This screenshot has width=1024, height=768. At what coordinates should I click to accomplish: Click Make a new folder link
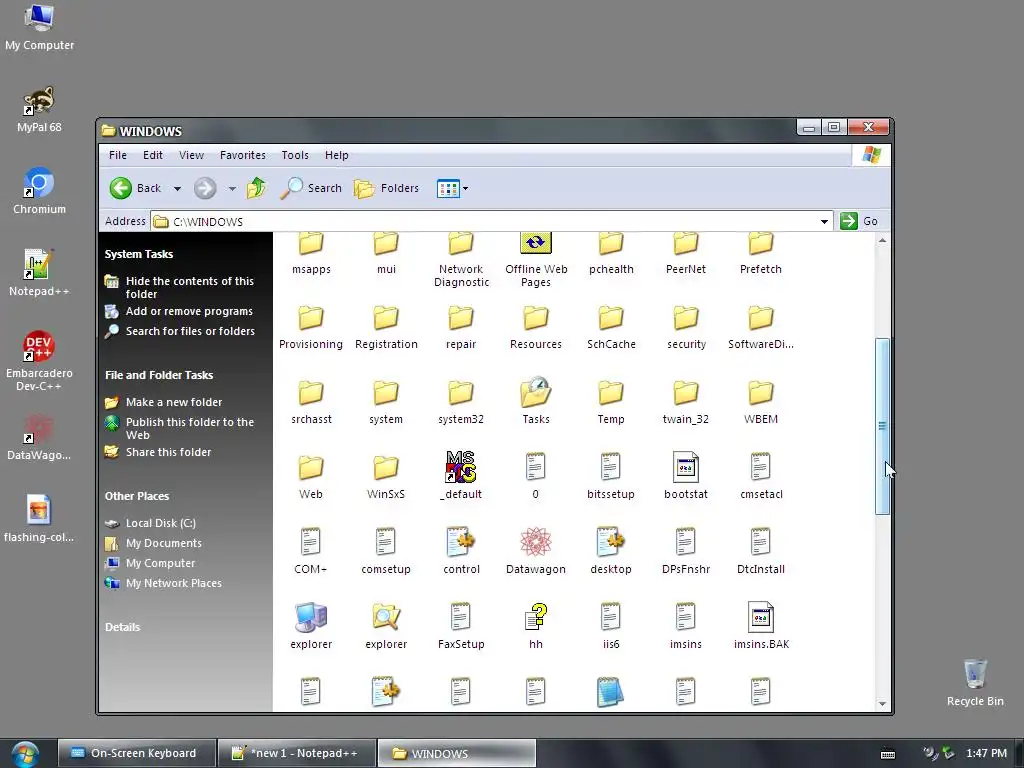click(x=174, y=402)
